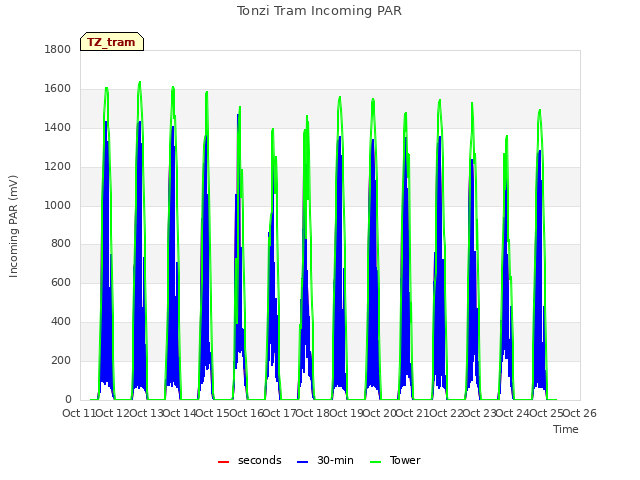Click the 1000 y-axis tick label
This screenshot has width=640, height=480.
click(58, 205)
